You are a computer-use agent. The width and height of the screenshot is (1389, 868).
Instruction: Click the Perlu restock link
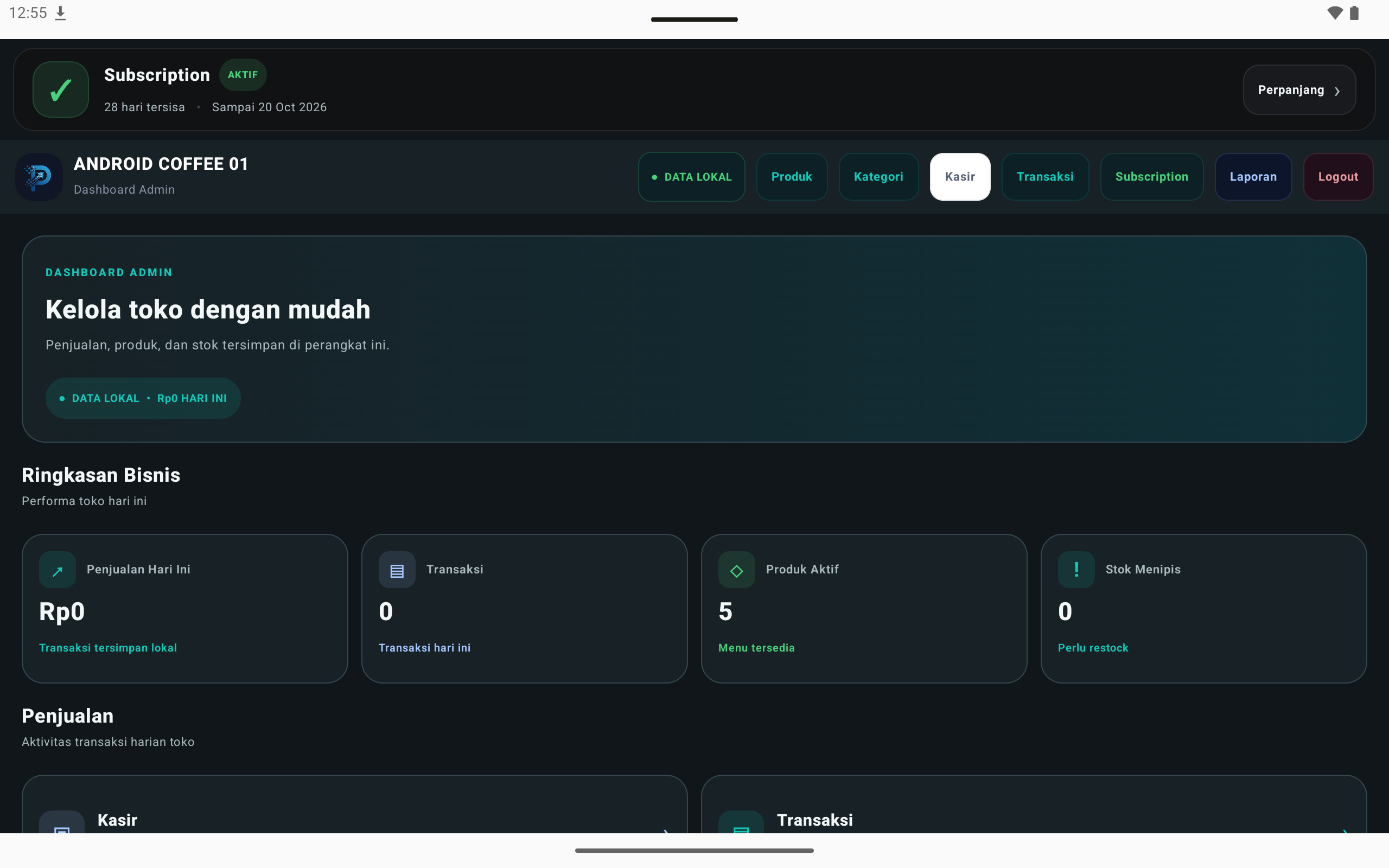1093,648
